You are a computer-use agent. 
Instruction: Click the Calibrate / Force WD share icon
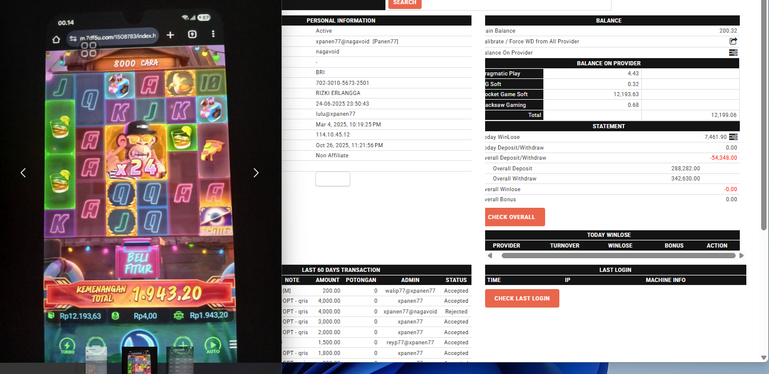(733, 42)
